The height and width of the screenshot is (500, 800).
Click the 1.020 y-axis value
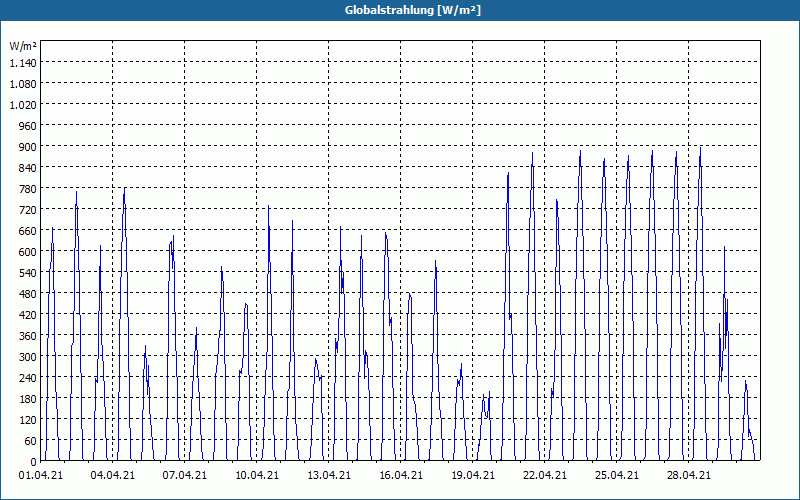[x=23, y=105]
